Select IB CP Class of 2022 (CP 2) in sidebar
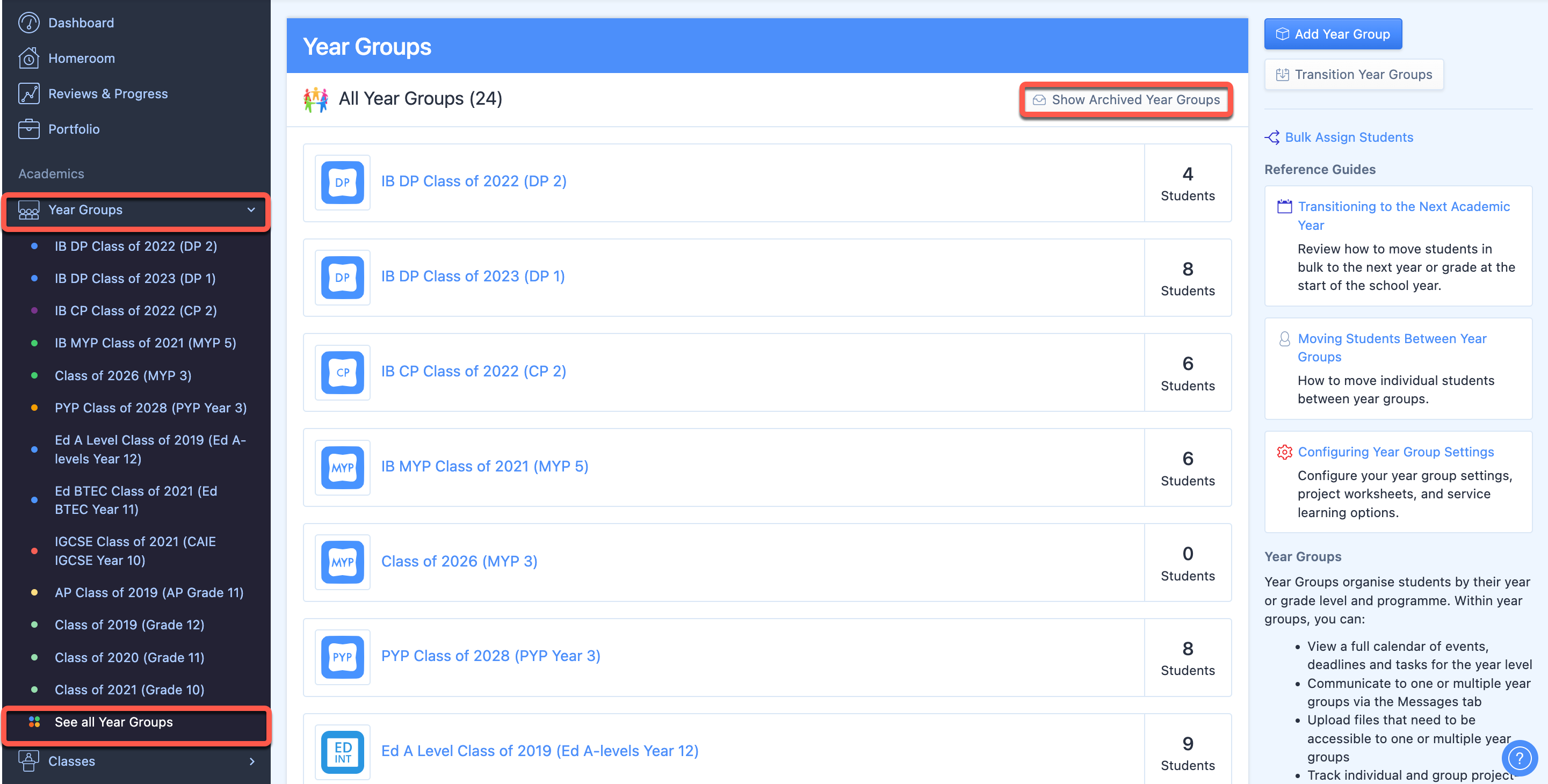The width and height of the screenshot is (1548, 784). [x=136, y=311]
